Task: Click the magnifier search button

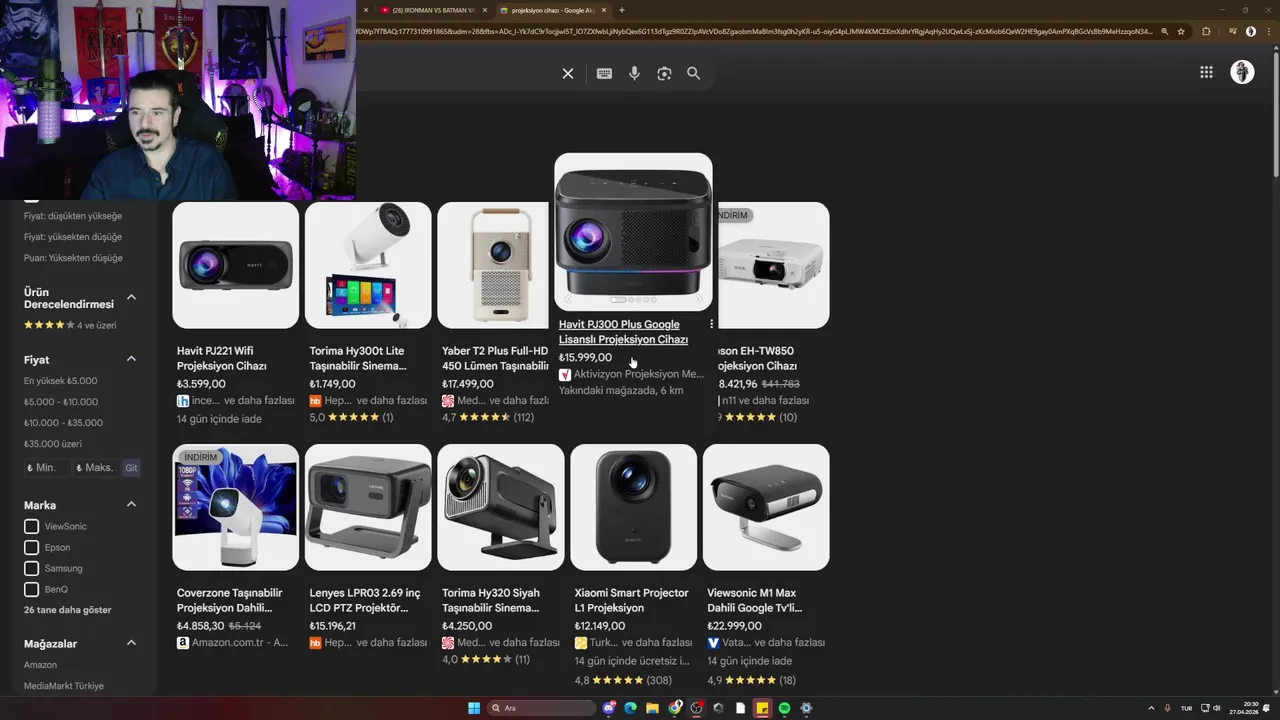Action: point(693,73)
